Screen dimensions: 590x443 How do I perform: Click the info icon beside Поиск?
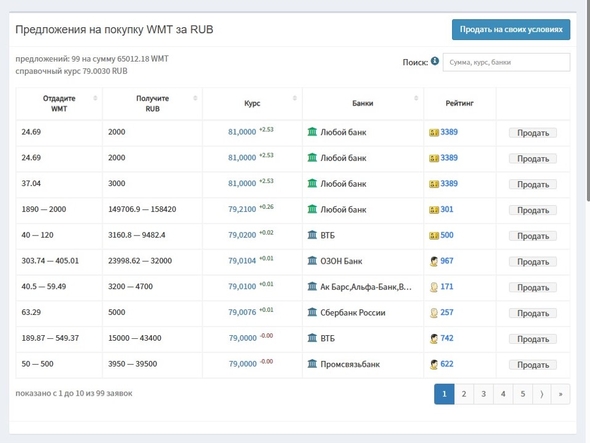click(435, 61)
